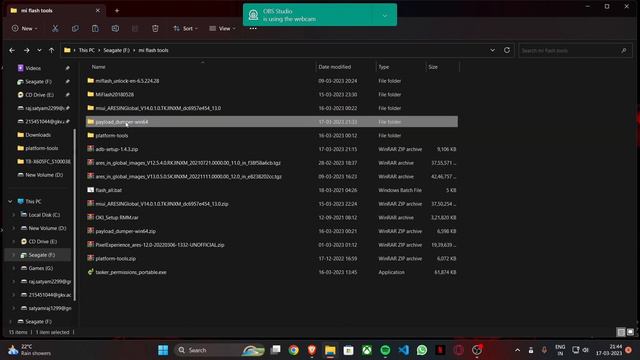Expand Games (G:) in tree
Image resolution: width=640 pixels, height=360 pixels.
click(x=13, y=268)
